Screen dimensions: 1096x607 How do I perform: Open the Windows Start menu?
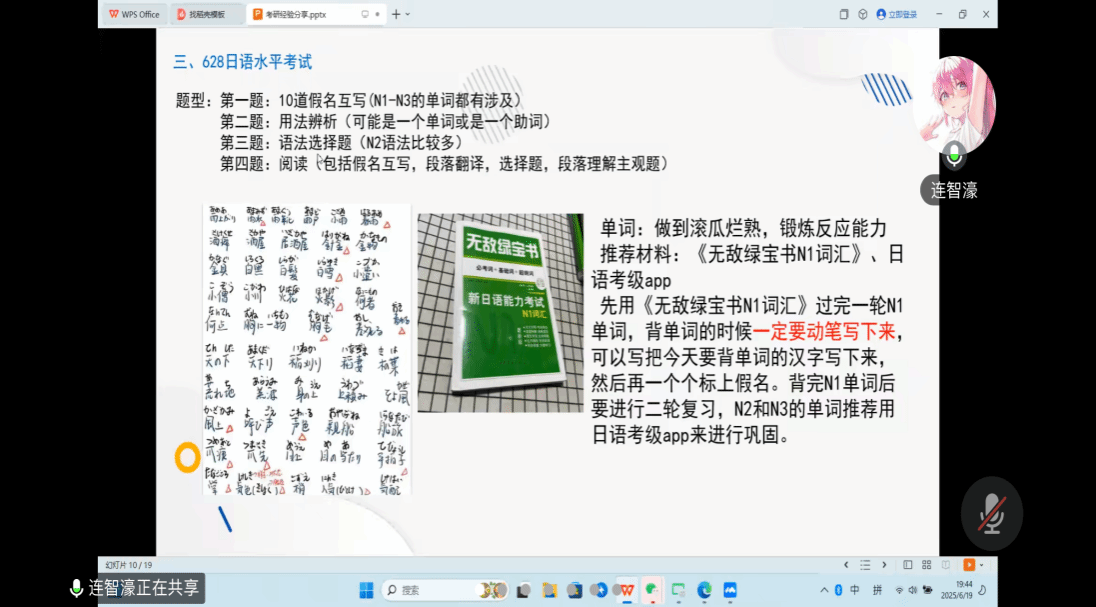point(366,590)
